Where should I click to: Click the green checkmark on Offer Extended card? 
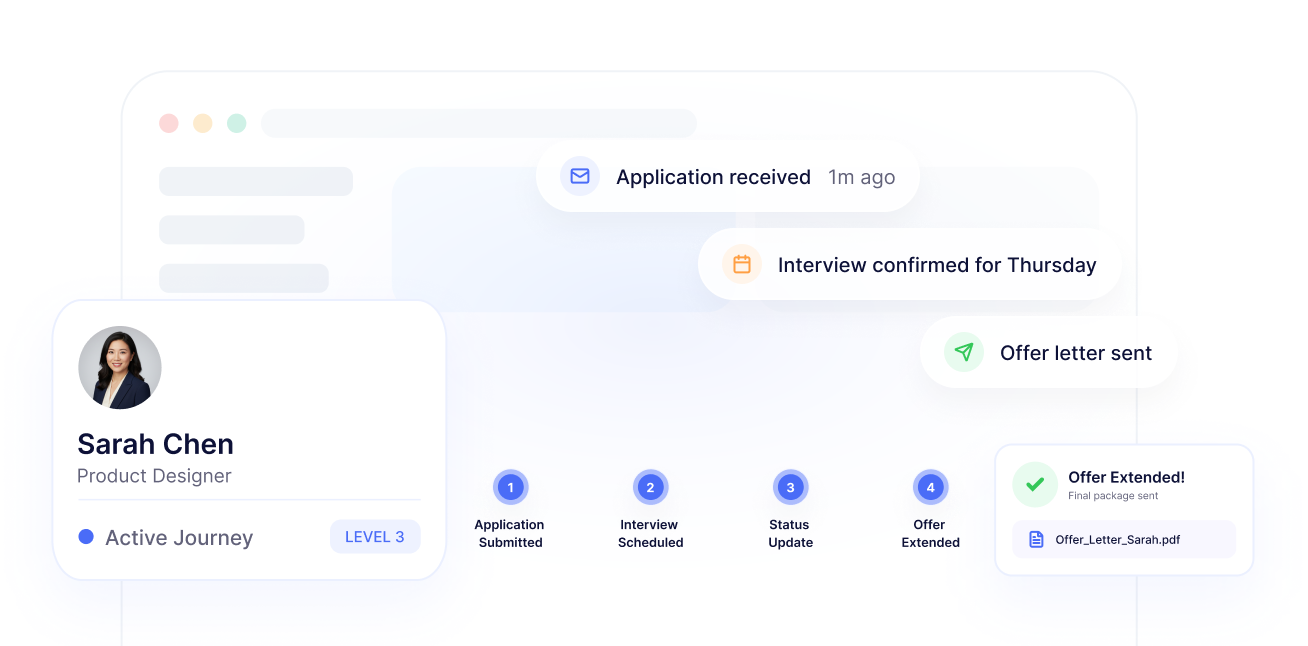[1035, 485]
